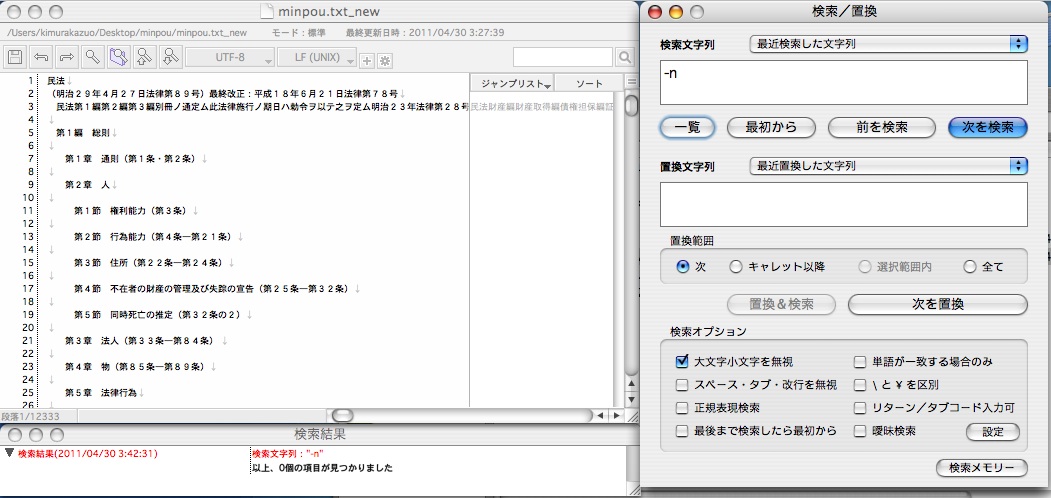Click line 25 text 第５章 法律行為
The image size is (1051, 498).
tap(101, 393)
